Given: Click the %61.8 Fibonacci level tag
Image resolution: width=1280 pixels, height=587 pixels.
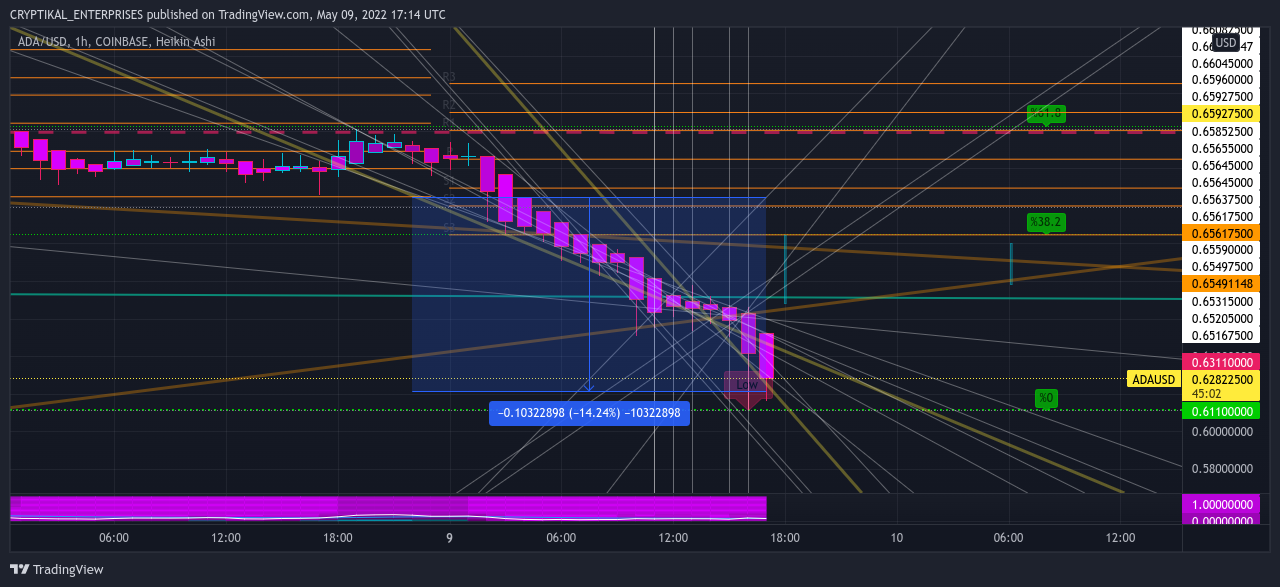Looking at the screenshot, I should (1045, 113).
